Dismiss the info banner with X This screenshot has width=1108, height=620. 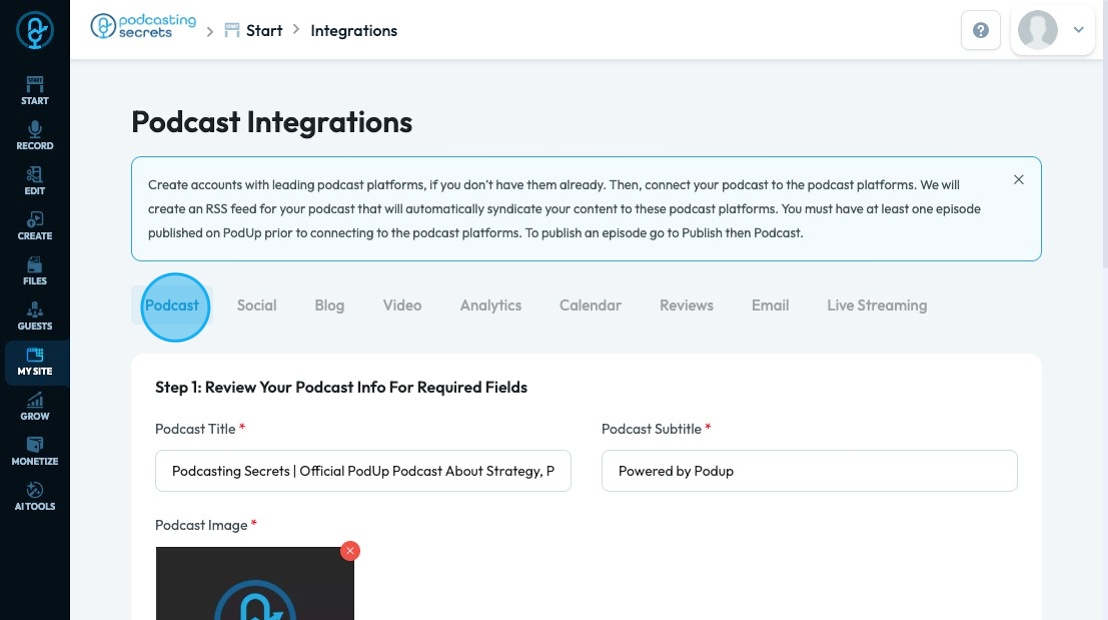click(x=1018, y=180)
